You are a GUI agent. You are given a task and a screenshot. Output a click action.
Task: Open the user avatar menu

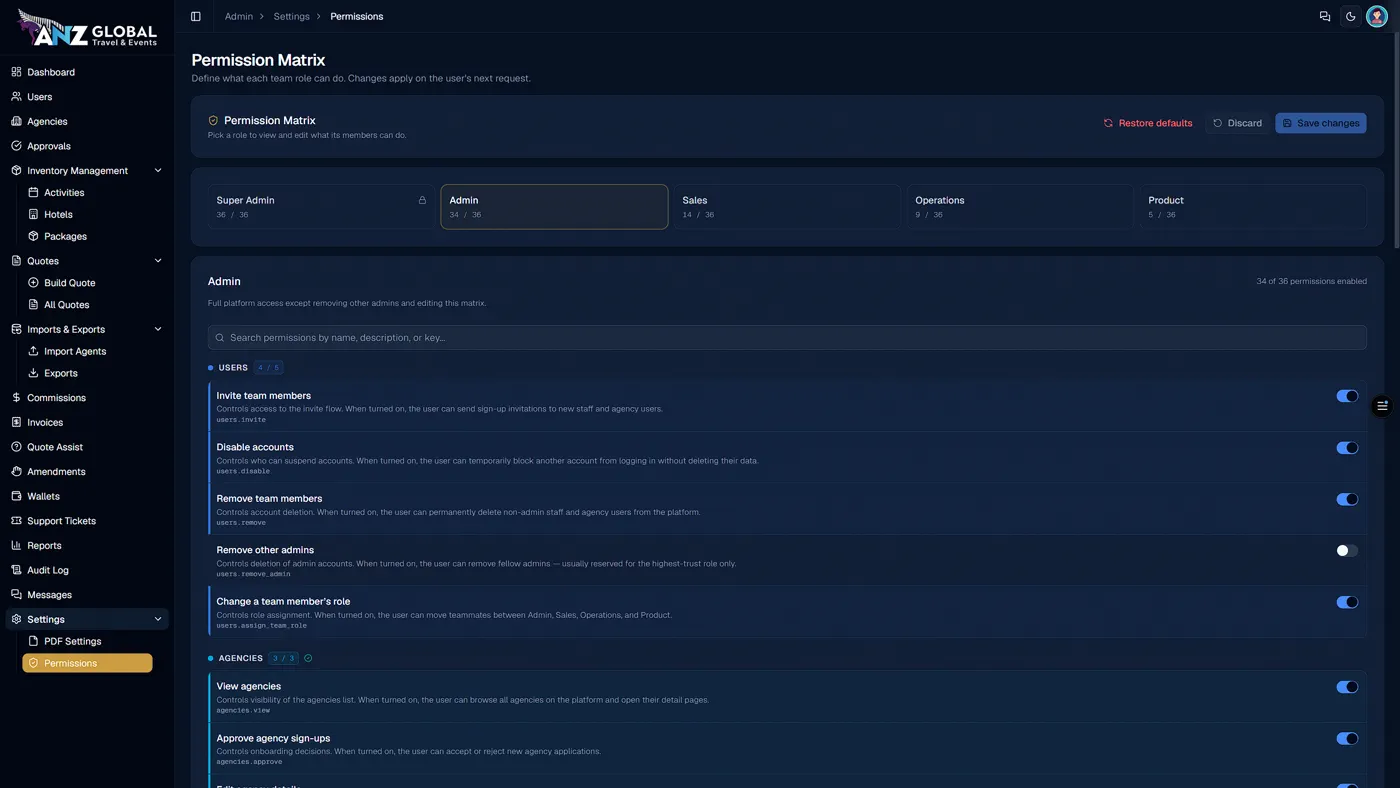1377,16
